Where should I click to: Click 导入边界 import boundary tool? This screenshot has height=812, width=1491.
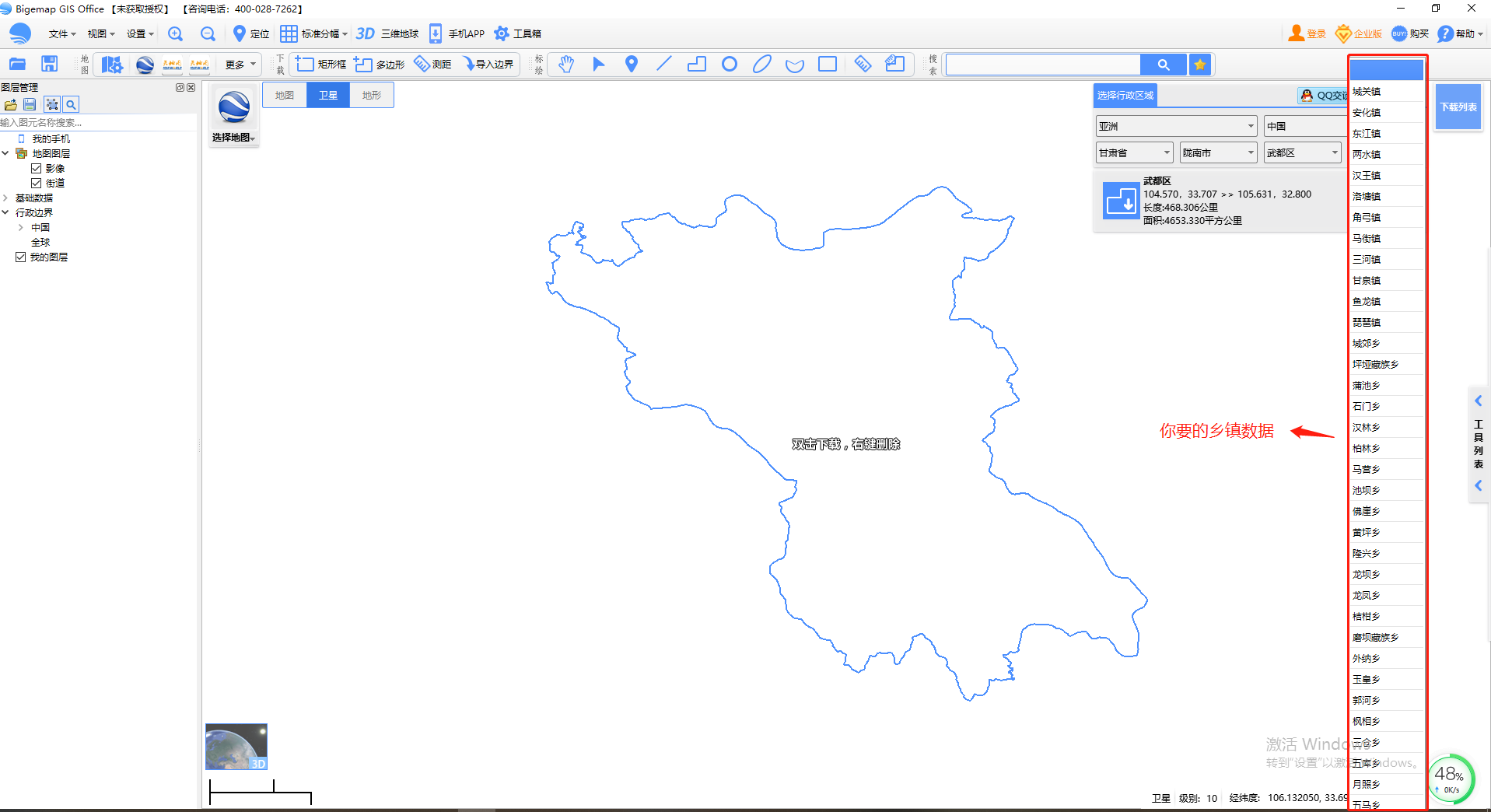(x=488, y=65)
